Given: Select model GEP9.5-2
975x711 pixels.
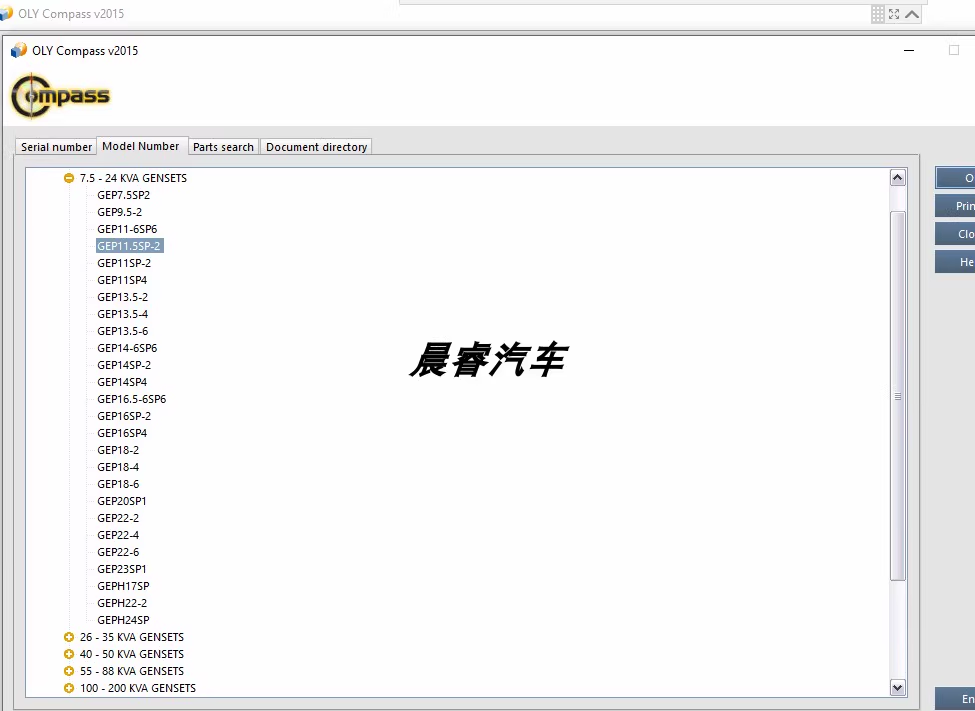Looking at the screenshot, I should click(119, 212).
